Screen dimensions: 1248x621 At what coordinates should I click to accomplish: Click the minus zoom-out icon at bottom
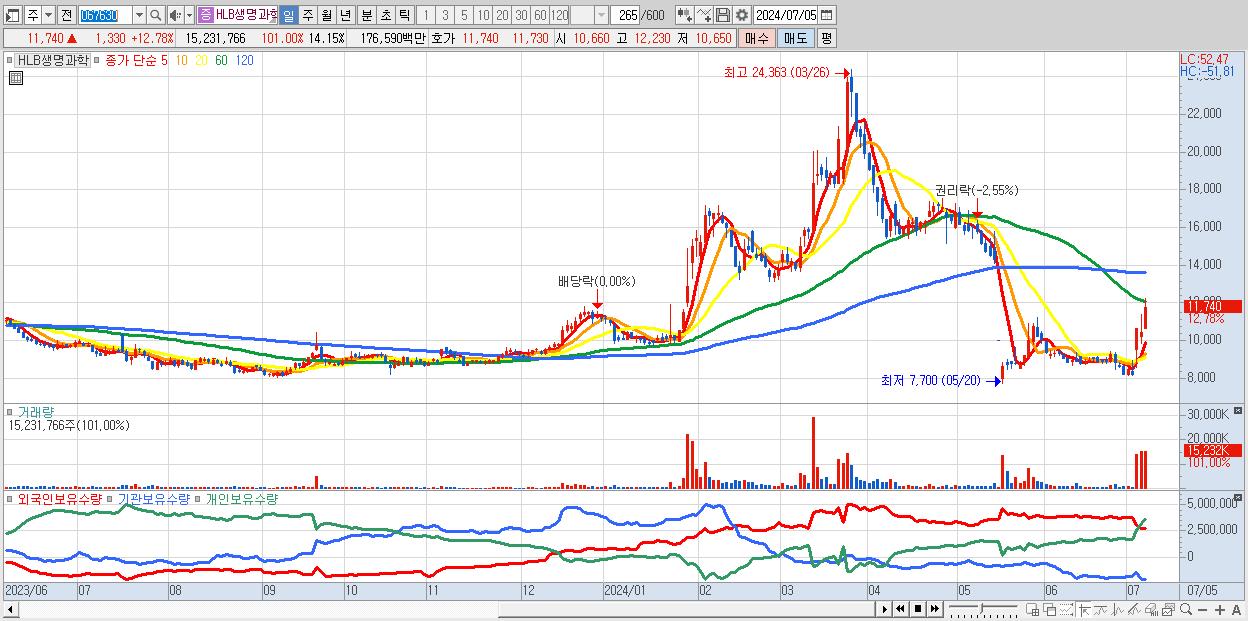tap(1202, 610)
